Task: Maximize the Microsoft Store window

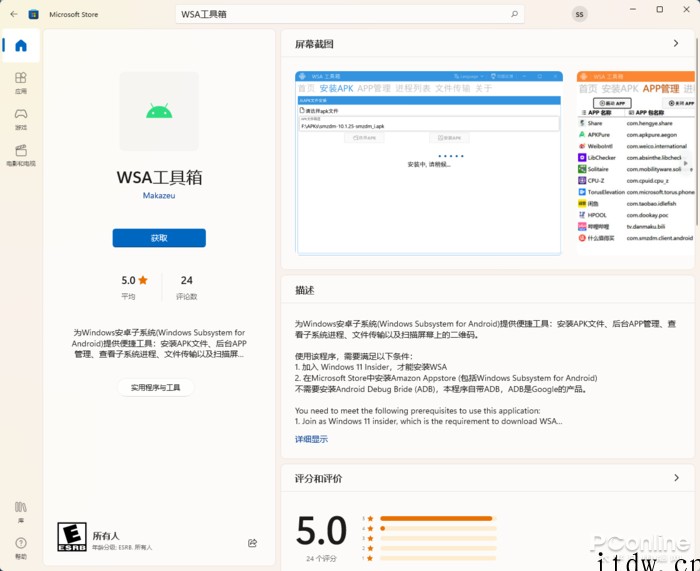Action: 660,9
